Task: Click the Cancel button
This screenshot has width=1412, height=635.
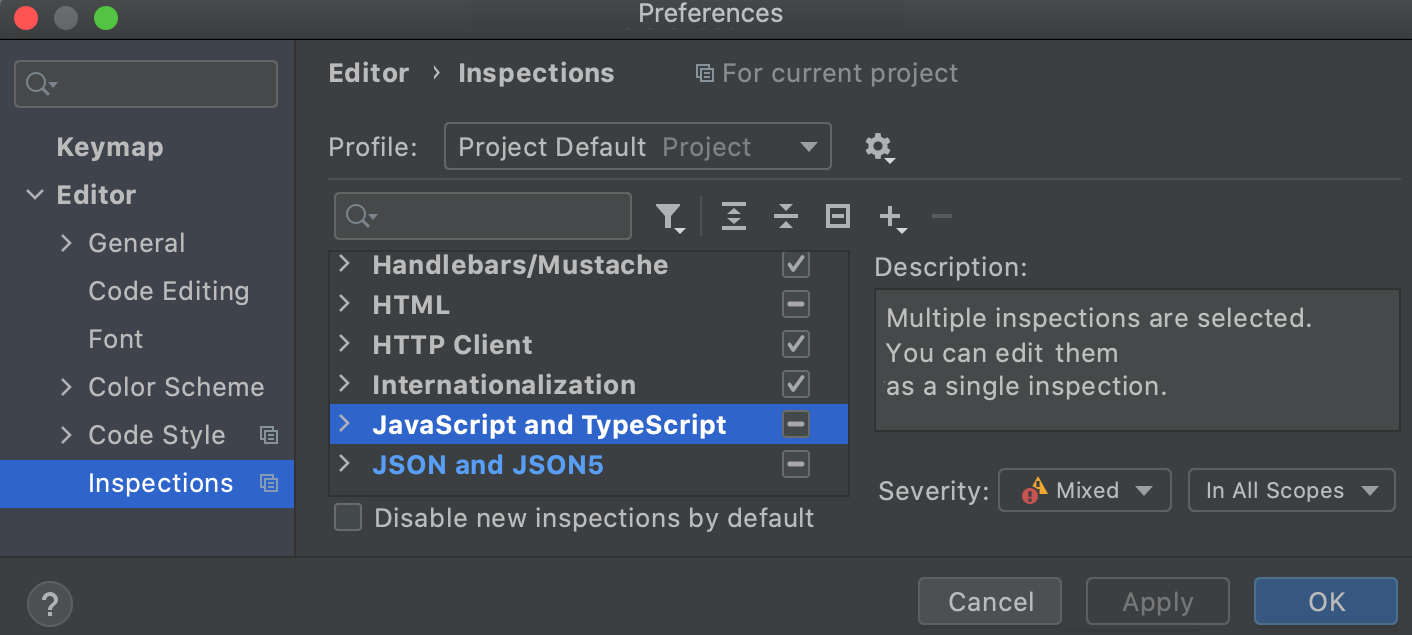Action: pyautogui.click(x=989, y=601)
